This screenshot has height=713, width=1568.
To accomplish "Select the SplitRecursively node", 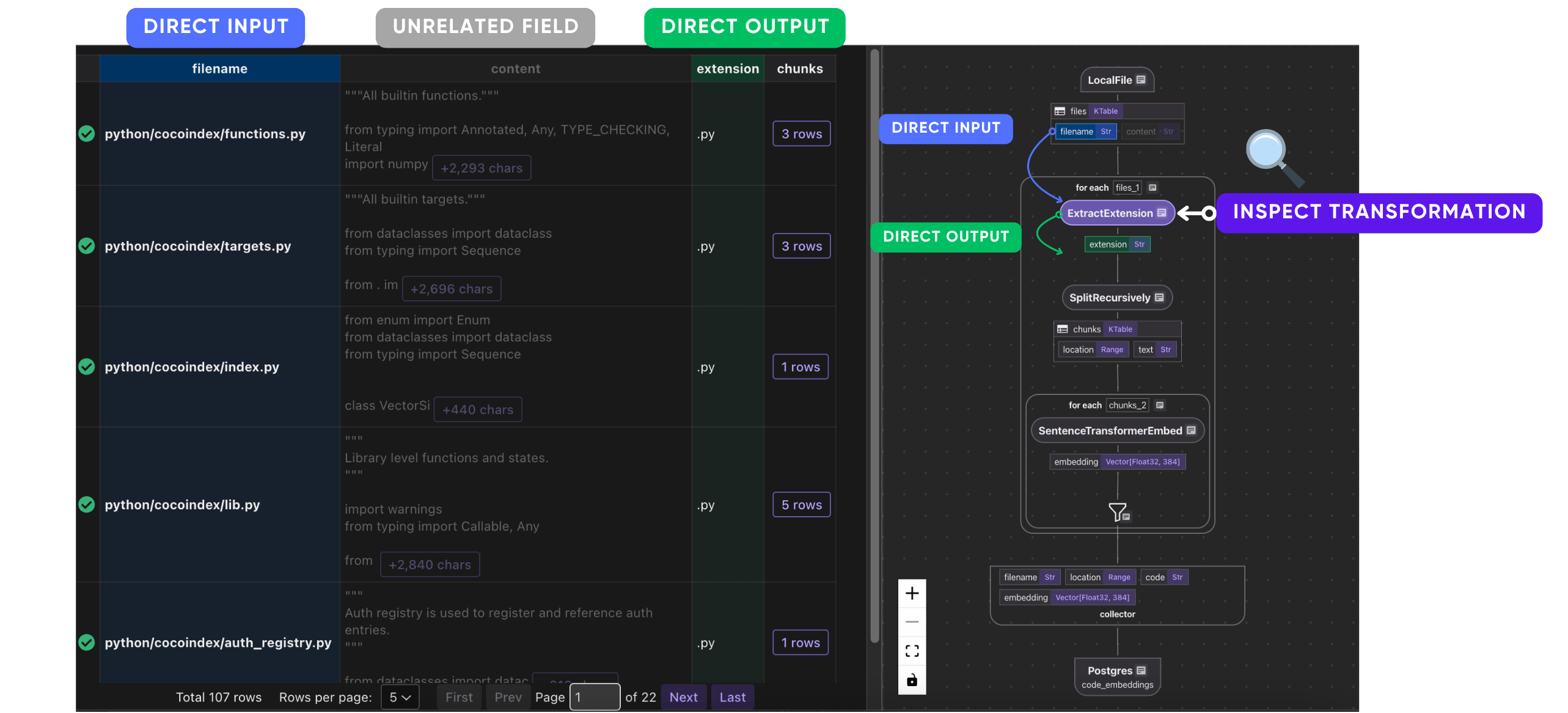I will click(1117, 297).
